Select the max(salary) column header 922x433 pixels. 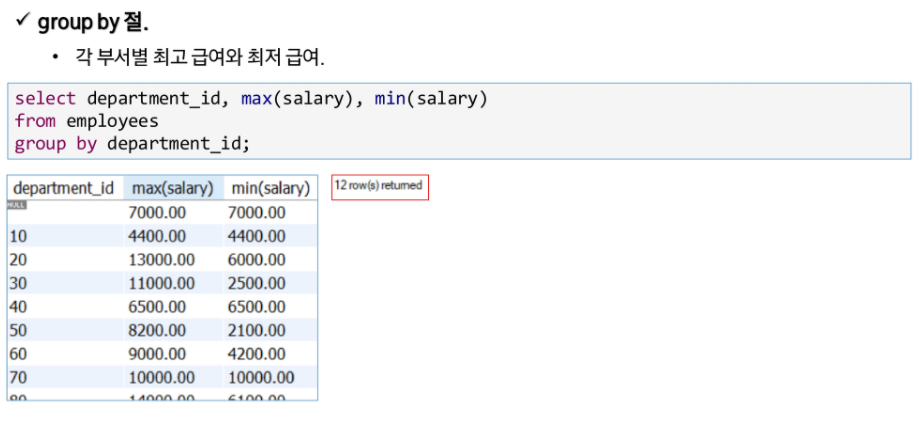click(173, 188)
